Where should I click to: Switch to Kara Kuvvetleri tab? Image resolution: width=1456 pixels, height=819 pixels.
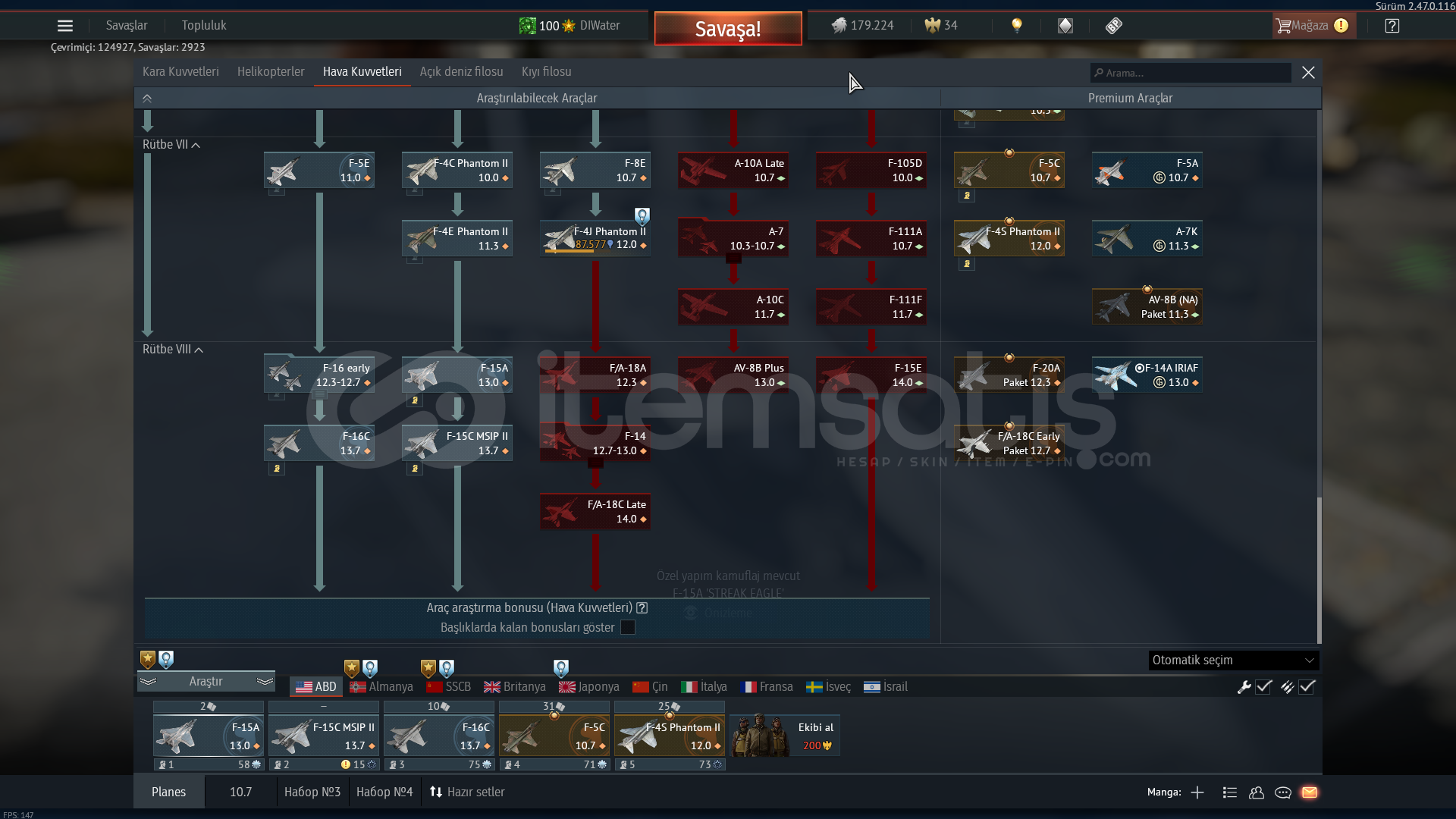(x=180, y=71)
